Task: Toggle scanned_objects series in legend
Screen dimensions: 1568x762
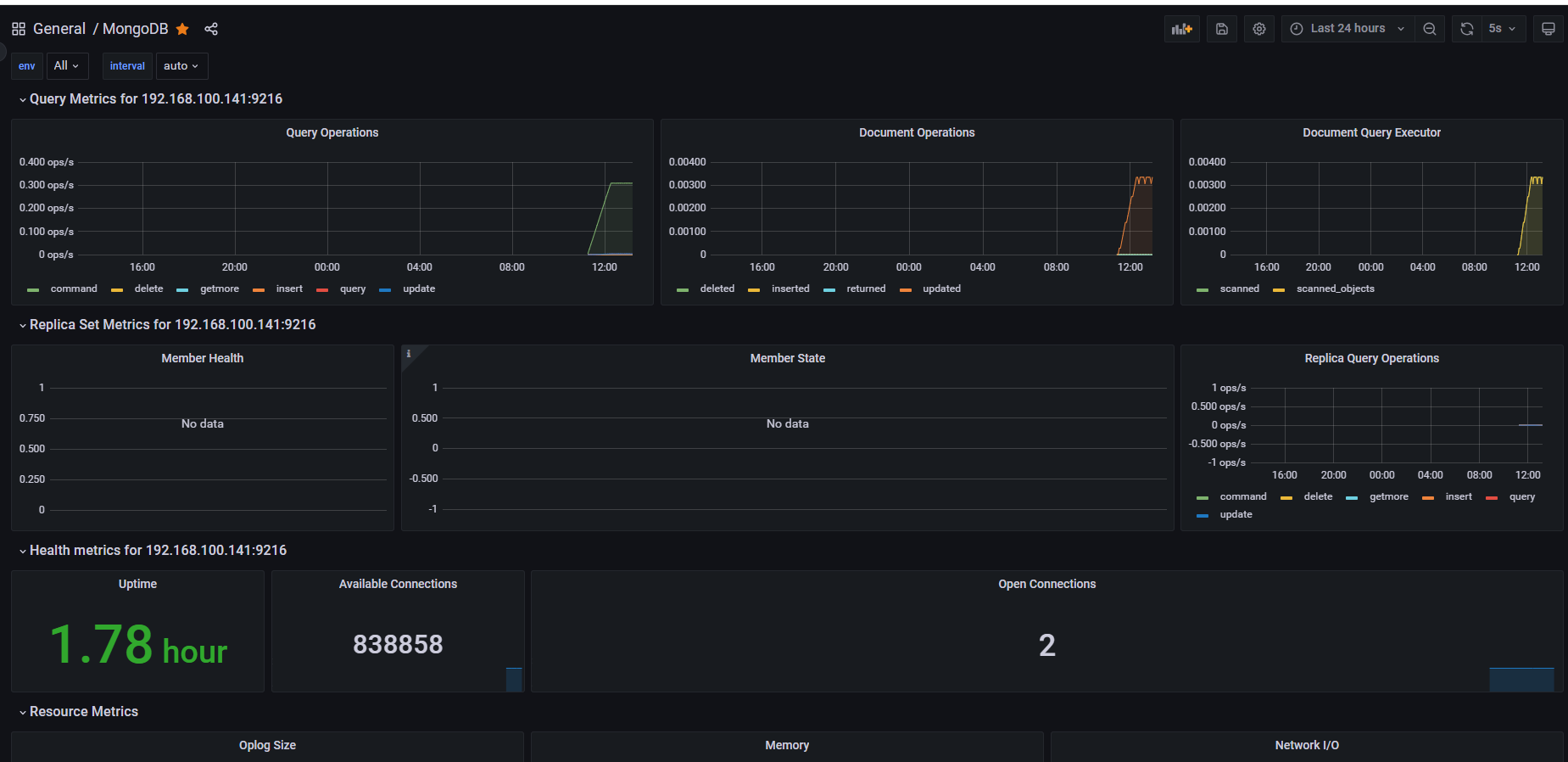Action: (x=1335, y=289)
